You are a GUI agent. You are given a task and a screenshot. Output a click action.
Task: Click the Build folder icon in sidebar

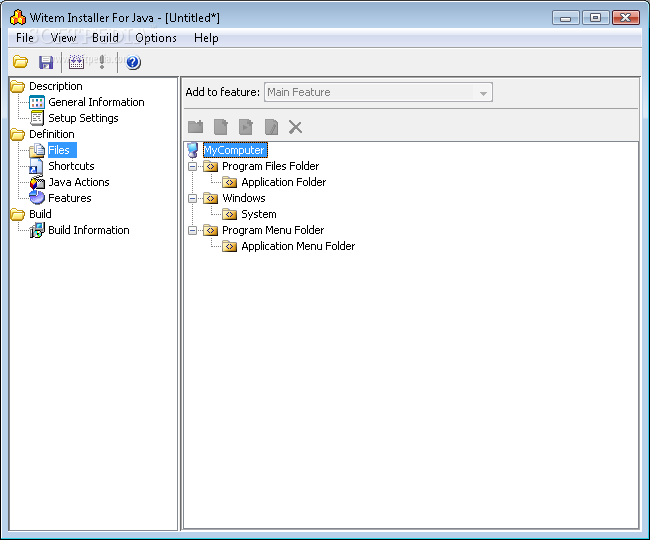pos(17,214)
